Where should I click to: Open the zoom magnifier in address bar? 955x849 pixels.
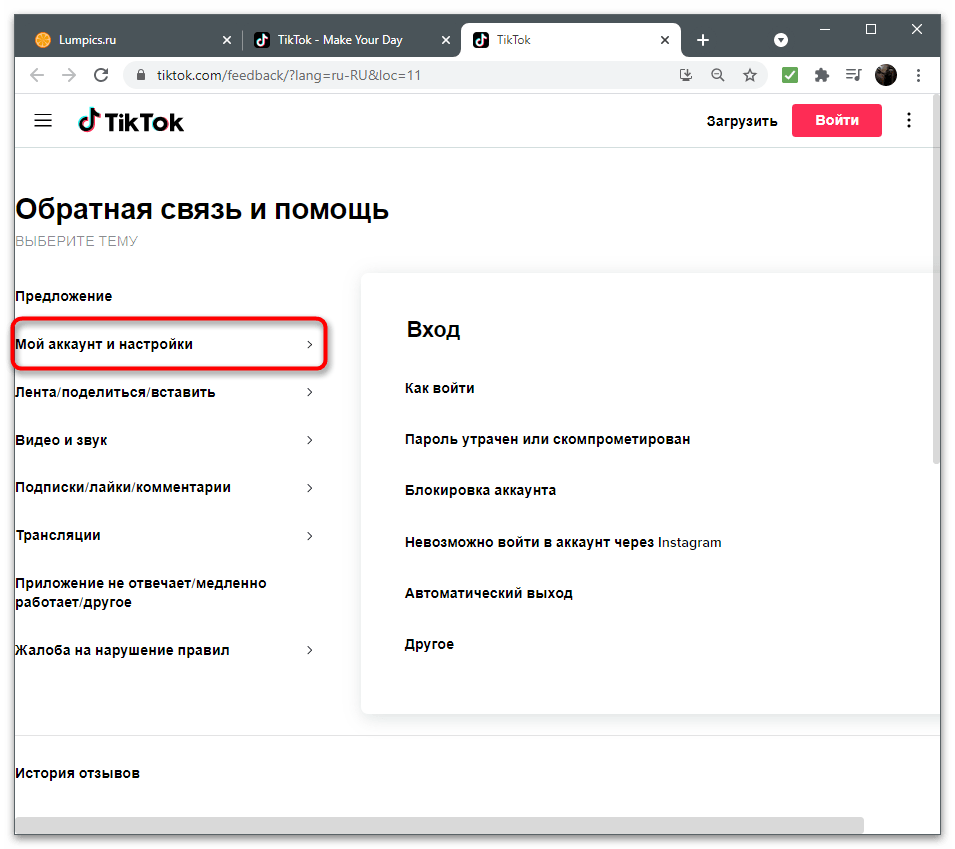[x=717, y=75]
